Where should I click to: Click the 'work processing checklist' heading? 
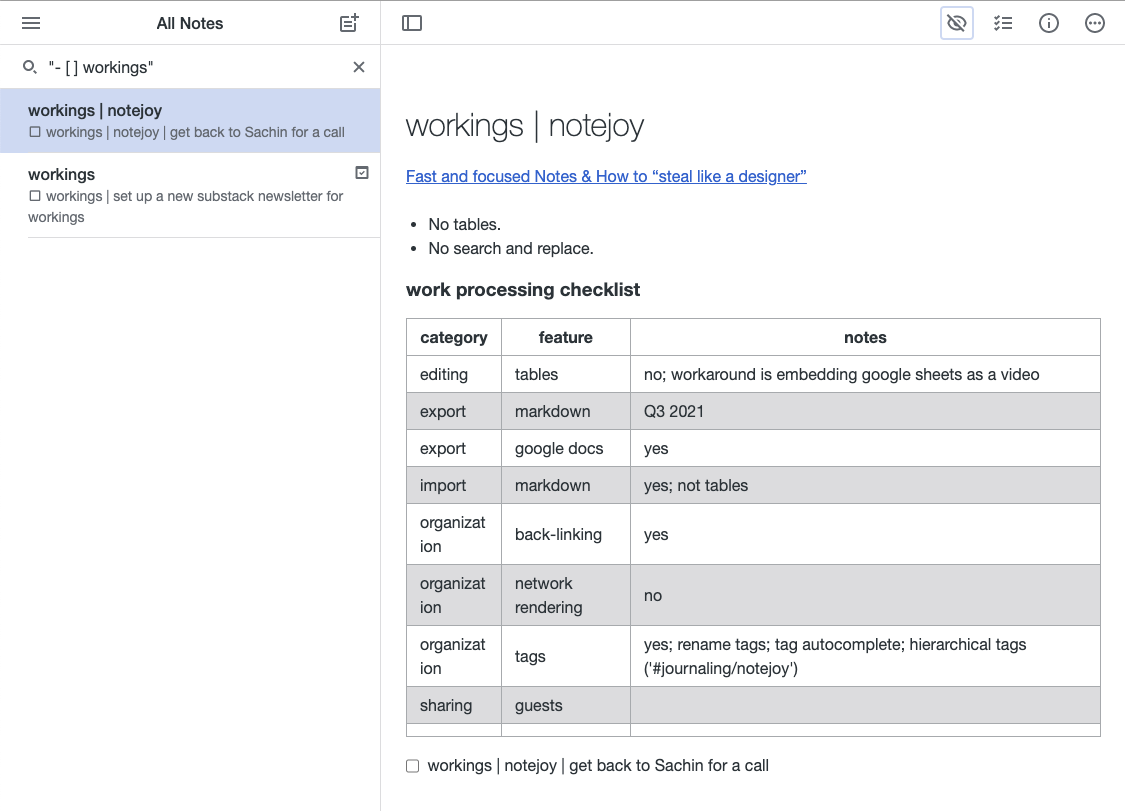pyautogui.click(x=522, y=289)
